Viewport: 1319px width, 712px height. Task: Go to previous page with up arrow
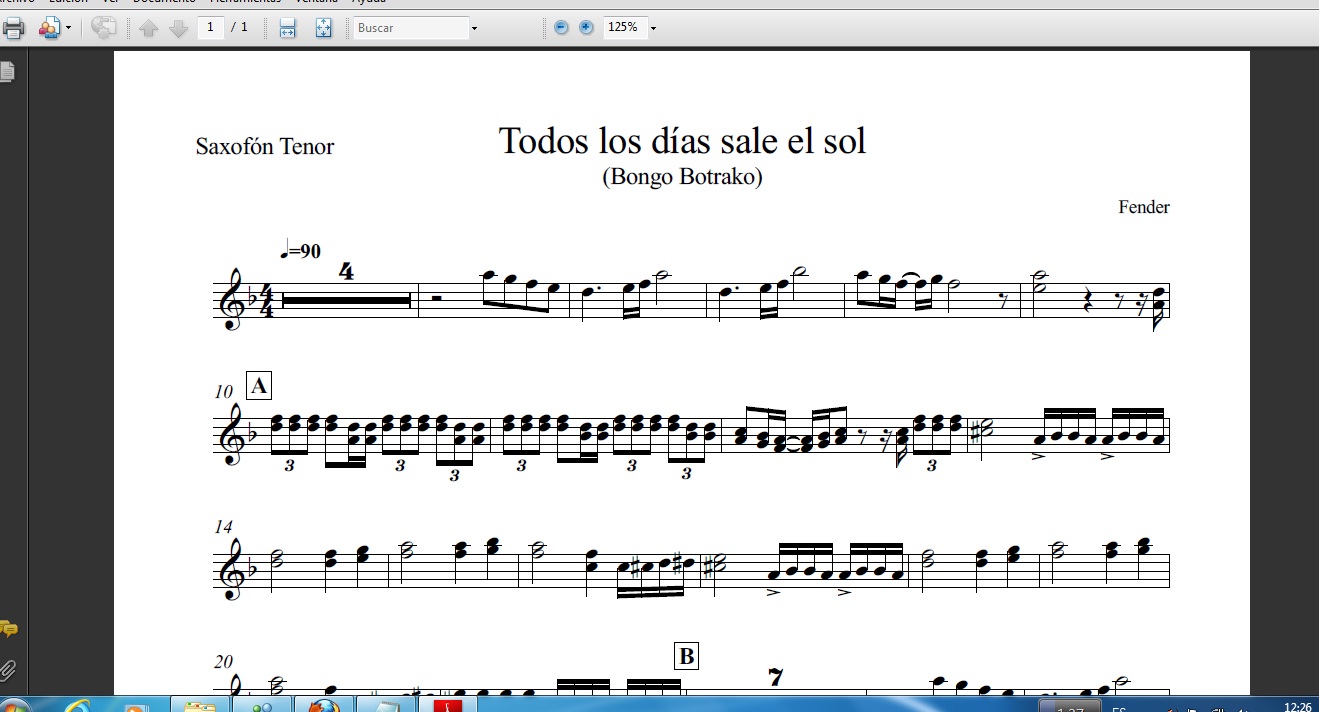[149, 29]
